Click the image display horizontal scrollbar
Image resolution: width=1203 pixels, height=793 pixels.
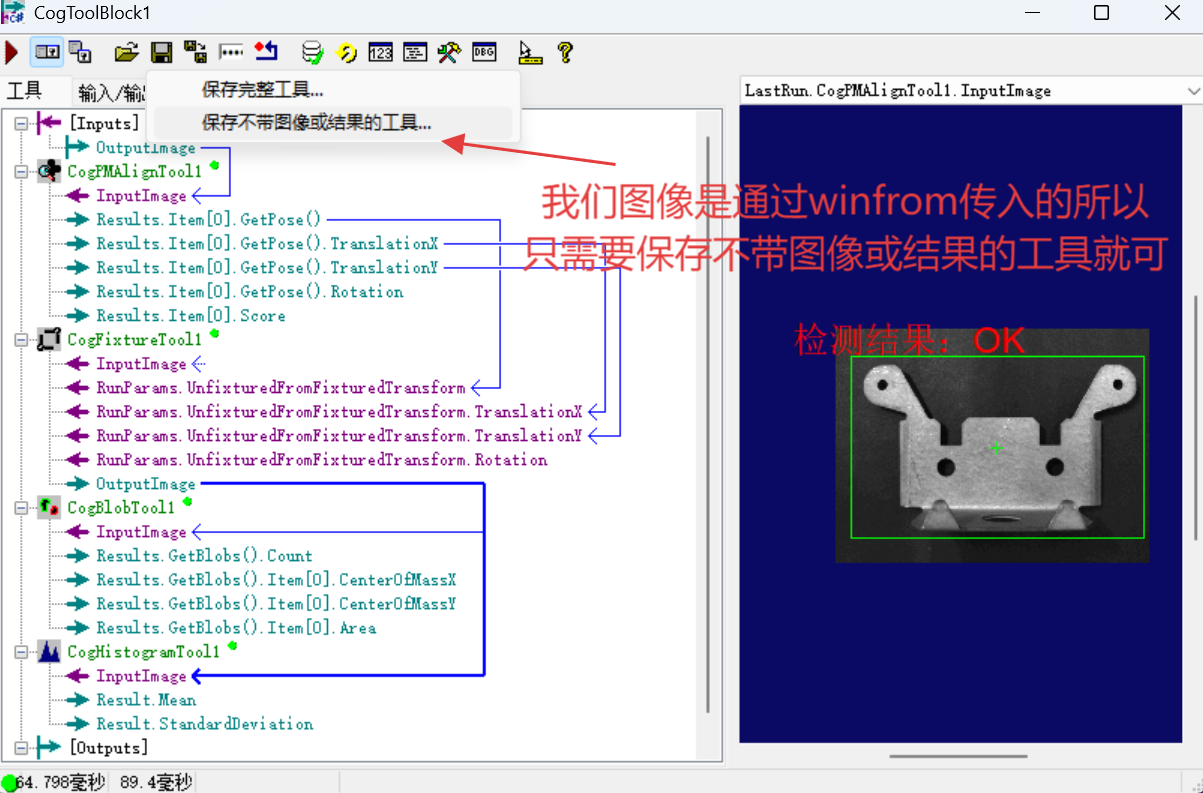tap(958, 757)
